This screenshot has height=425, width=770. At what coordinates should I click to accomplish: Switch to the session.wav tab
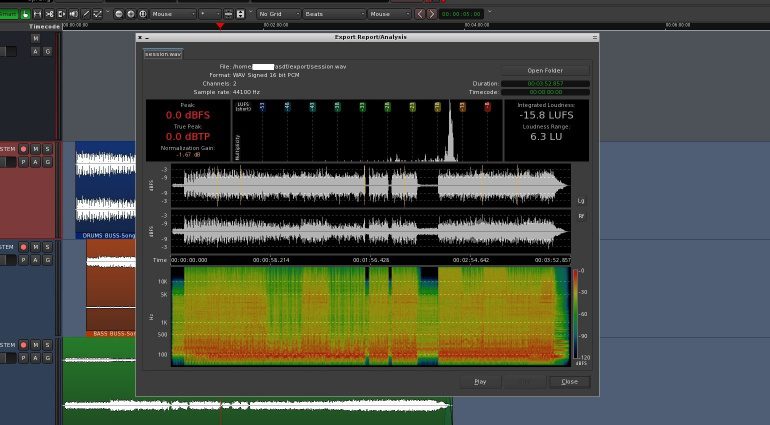coord(161,54)
